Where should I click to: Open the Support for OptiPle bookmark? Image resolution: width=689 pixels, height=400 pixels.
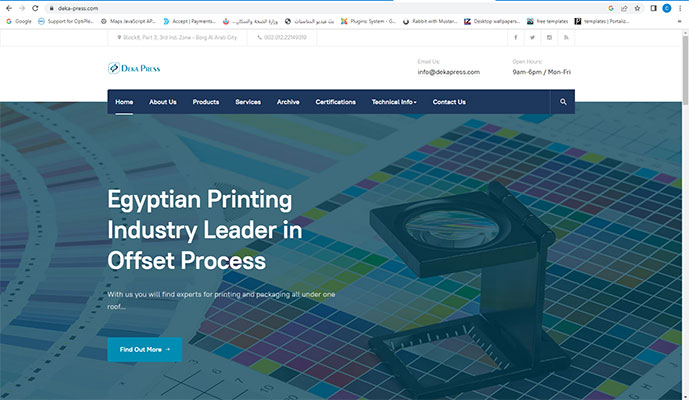[x=66, y=21]
